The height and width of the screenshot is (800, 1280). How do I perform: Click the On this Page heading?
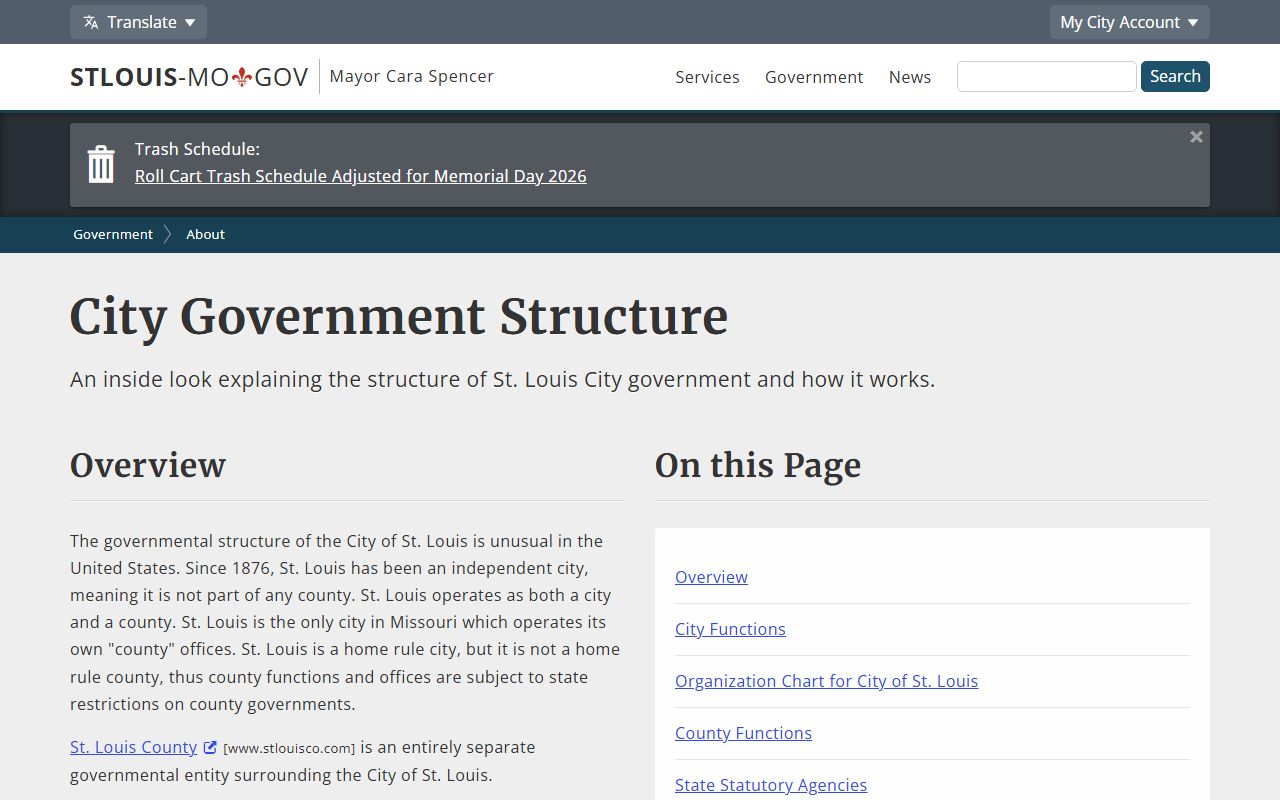click(x=758, y=465)
